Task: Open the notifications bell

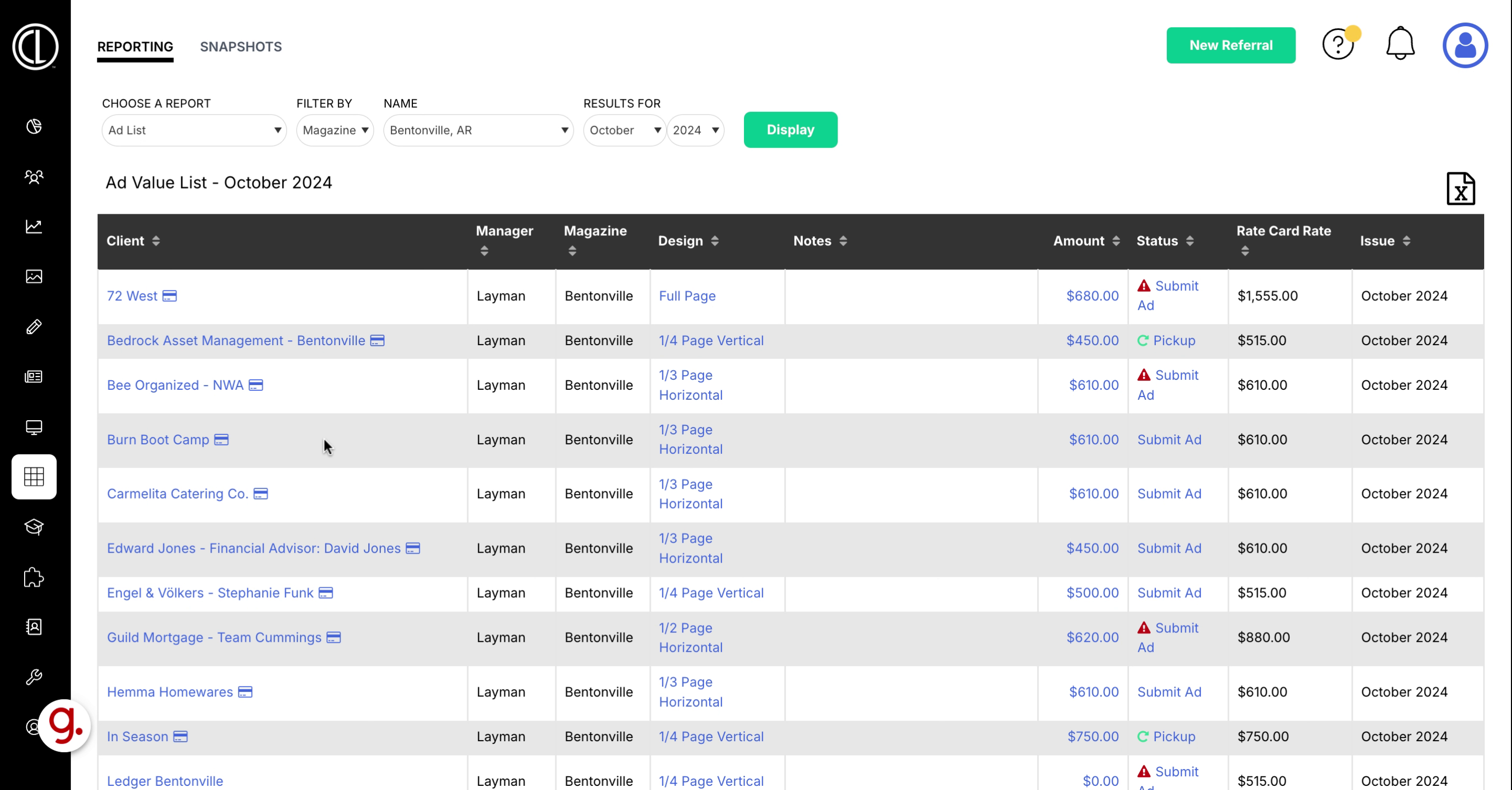Action: pyautogui.click(x=1400, y=44)
